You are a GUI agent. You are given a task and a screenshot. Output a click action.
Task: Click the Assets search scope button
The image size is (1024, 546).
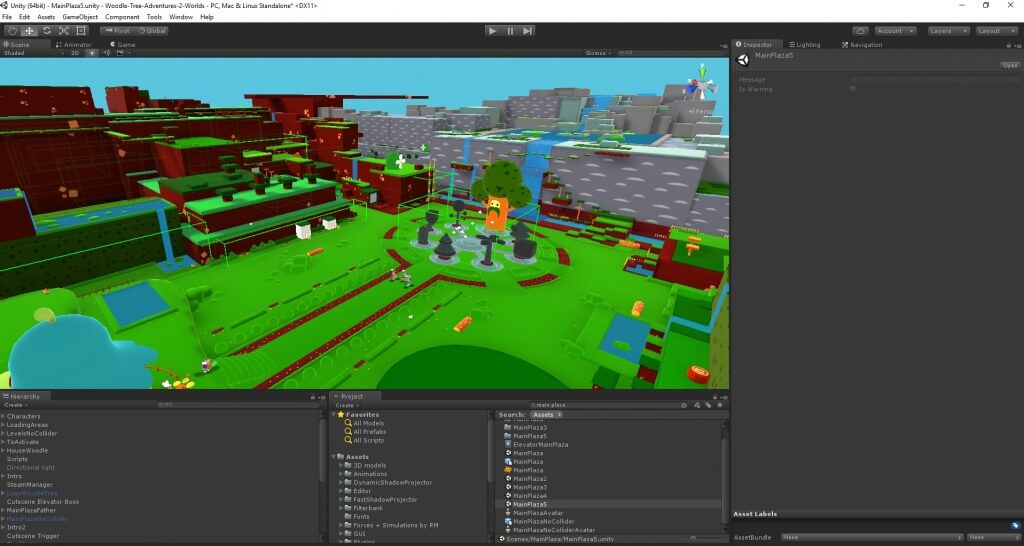click(545, 415)
